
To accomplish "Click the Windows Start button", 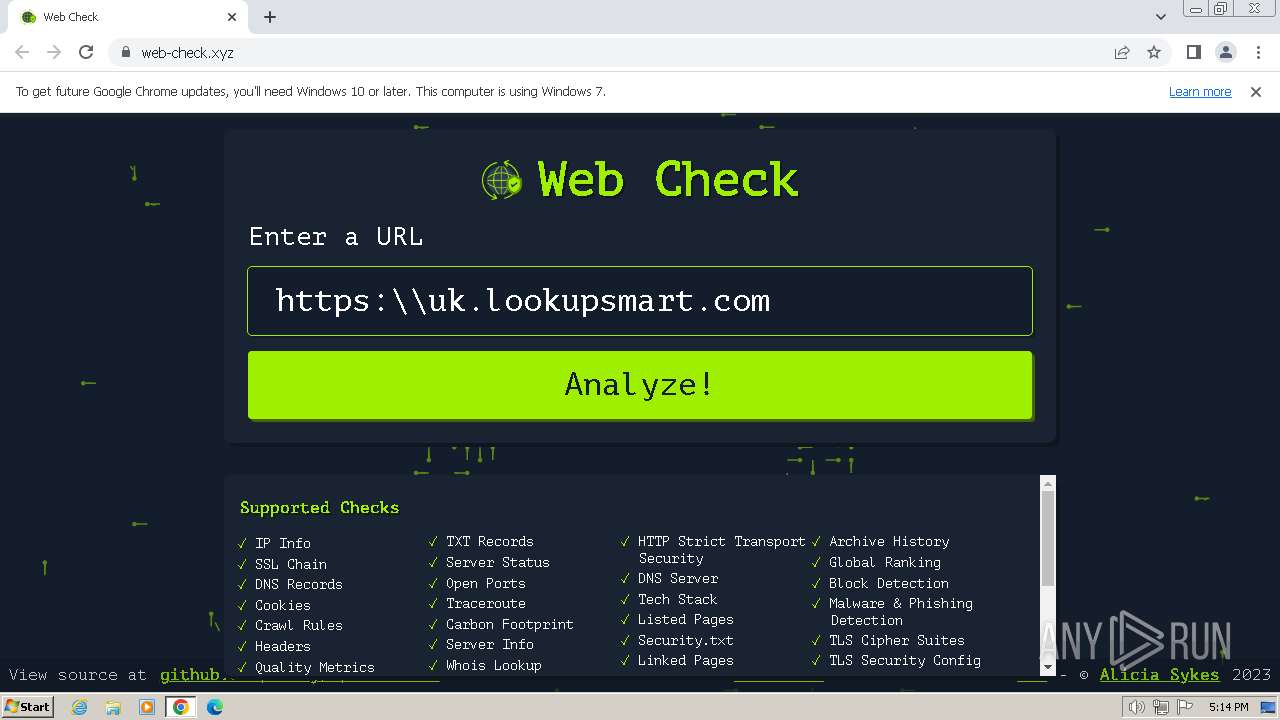I will (27, 706).
